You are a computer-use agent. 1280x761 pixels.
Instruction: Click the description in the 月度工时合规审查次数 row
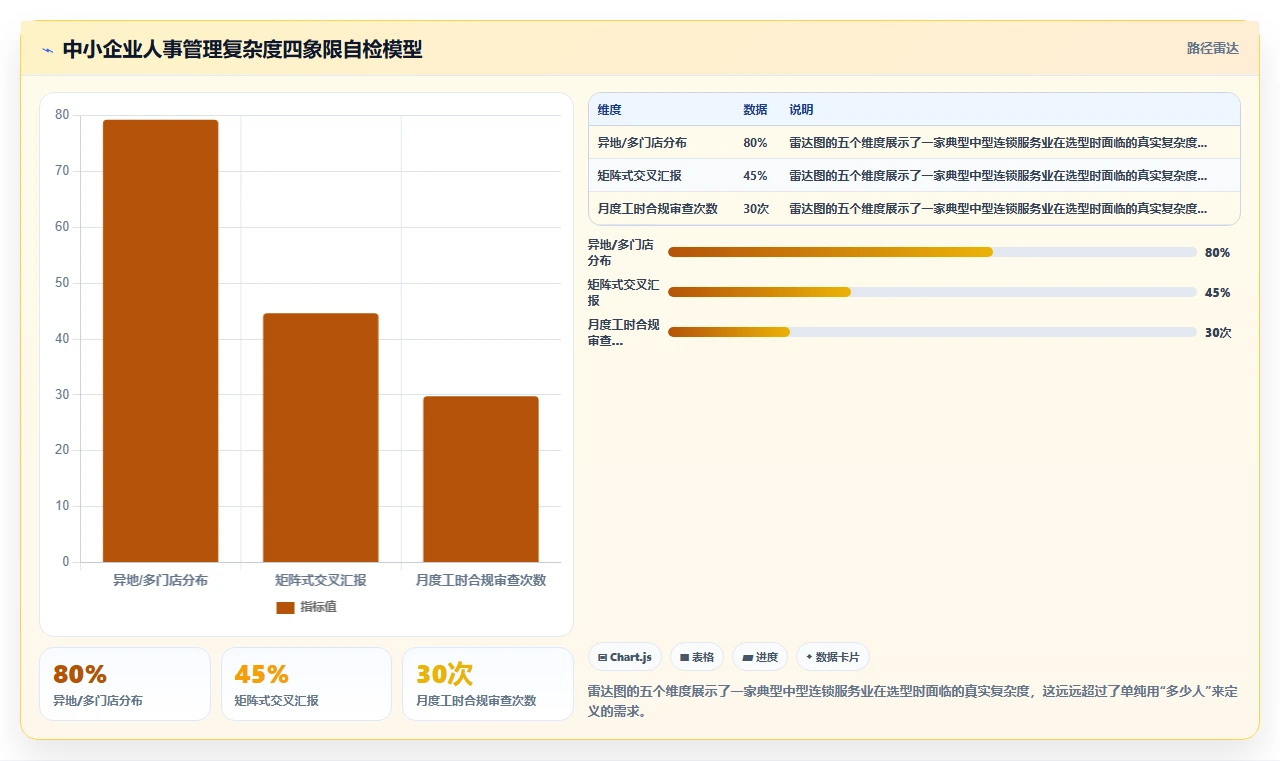coord(998,209)
